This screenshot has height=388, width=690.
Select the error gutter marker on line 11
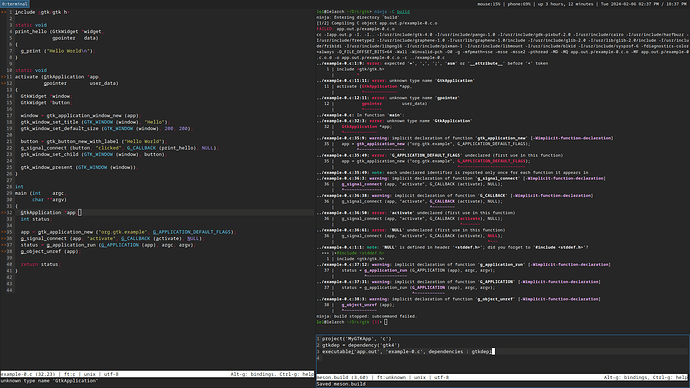pyautogui.click(x=4, y=77)
